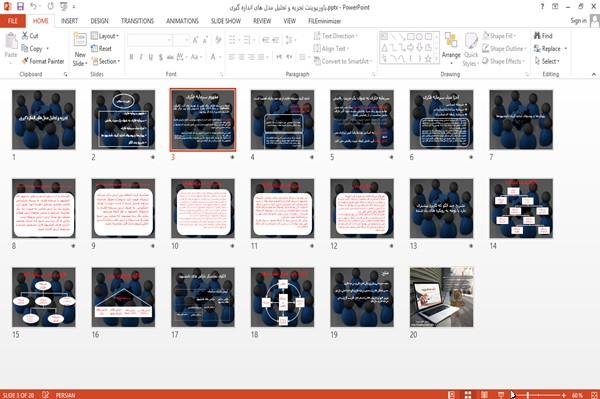Toggle text shadow formatting
The height and width of the screenshot is (399, 600).
click(x=160, y=57)
